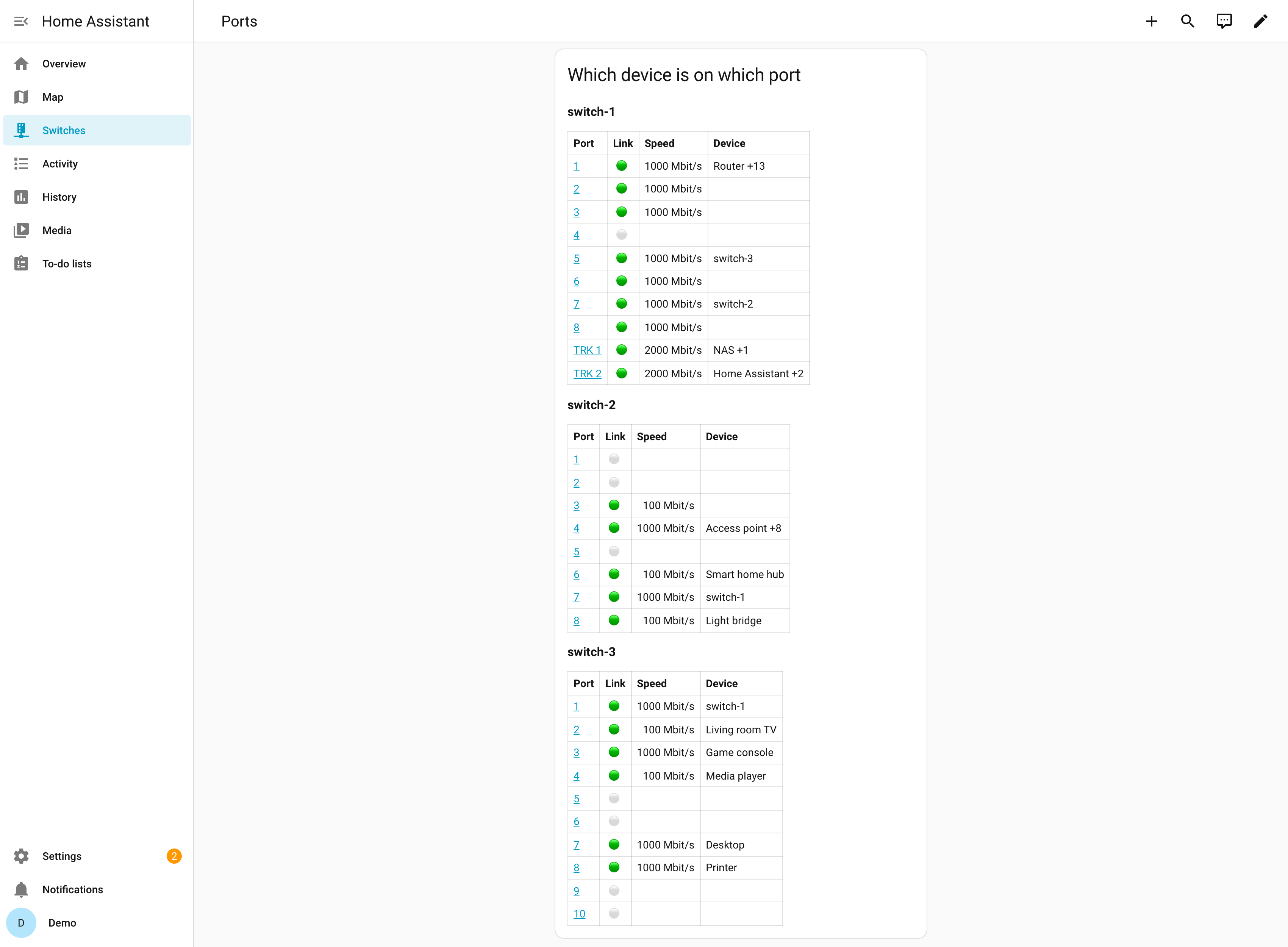Click the switch-3 section heading
The image size is (1288, 947).
click(x=592, y=652)
